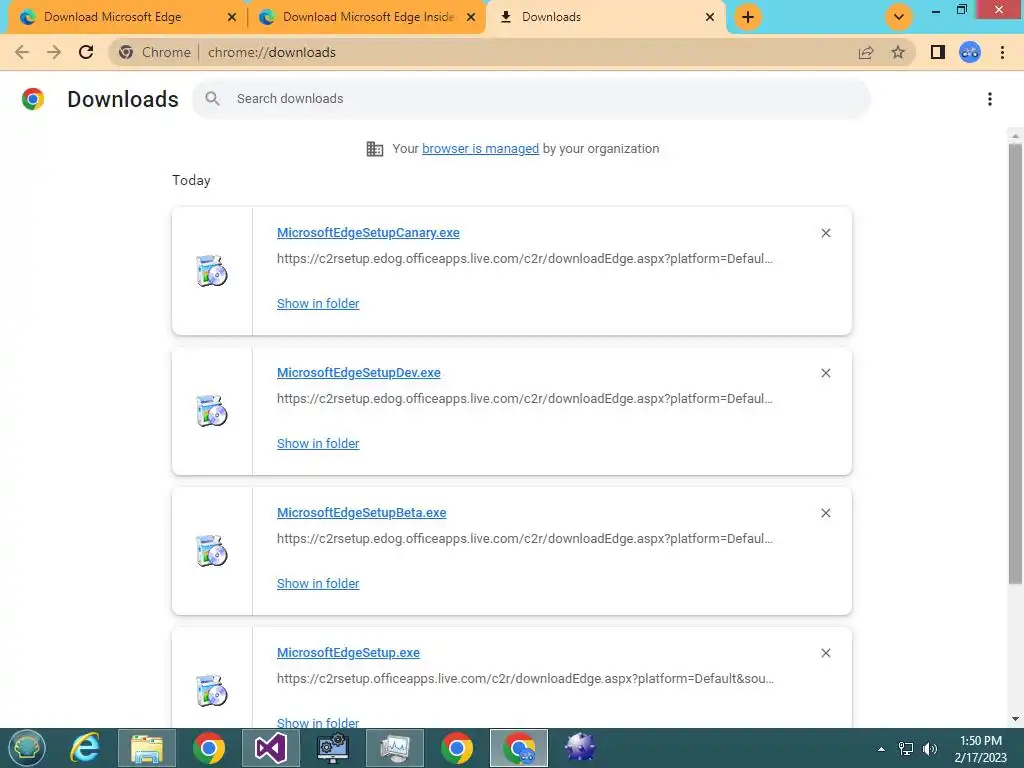Screen dimensions: 1024x768
Task: Click the managed organization building icon
Action: pyautogui.click(x=375, y=149)
